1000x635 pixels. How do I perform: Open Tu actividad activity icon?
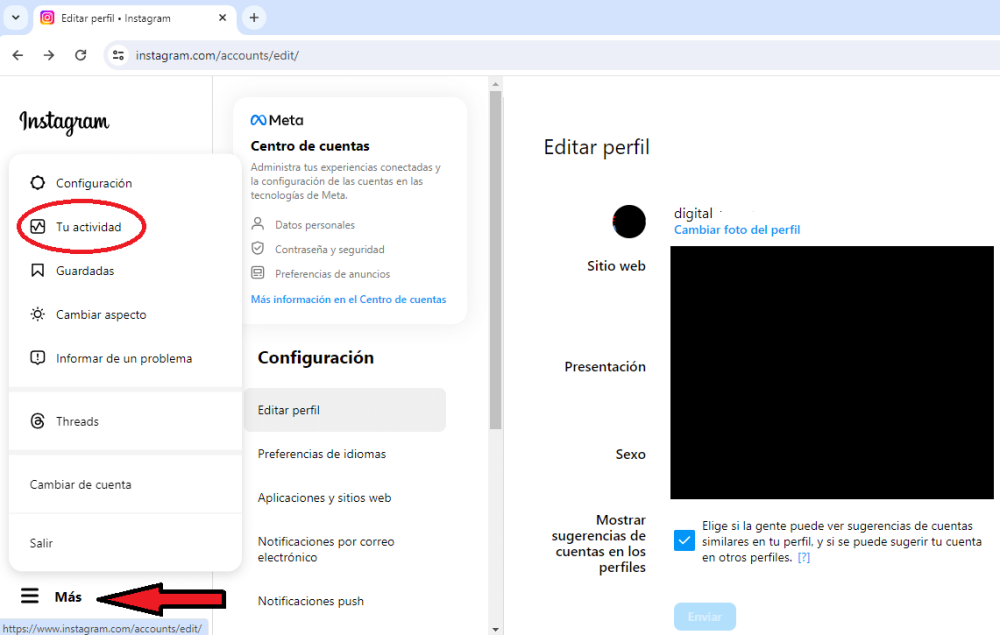pyautogui.click(x=38, y=226)
